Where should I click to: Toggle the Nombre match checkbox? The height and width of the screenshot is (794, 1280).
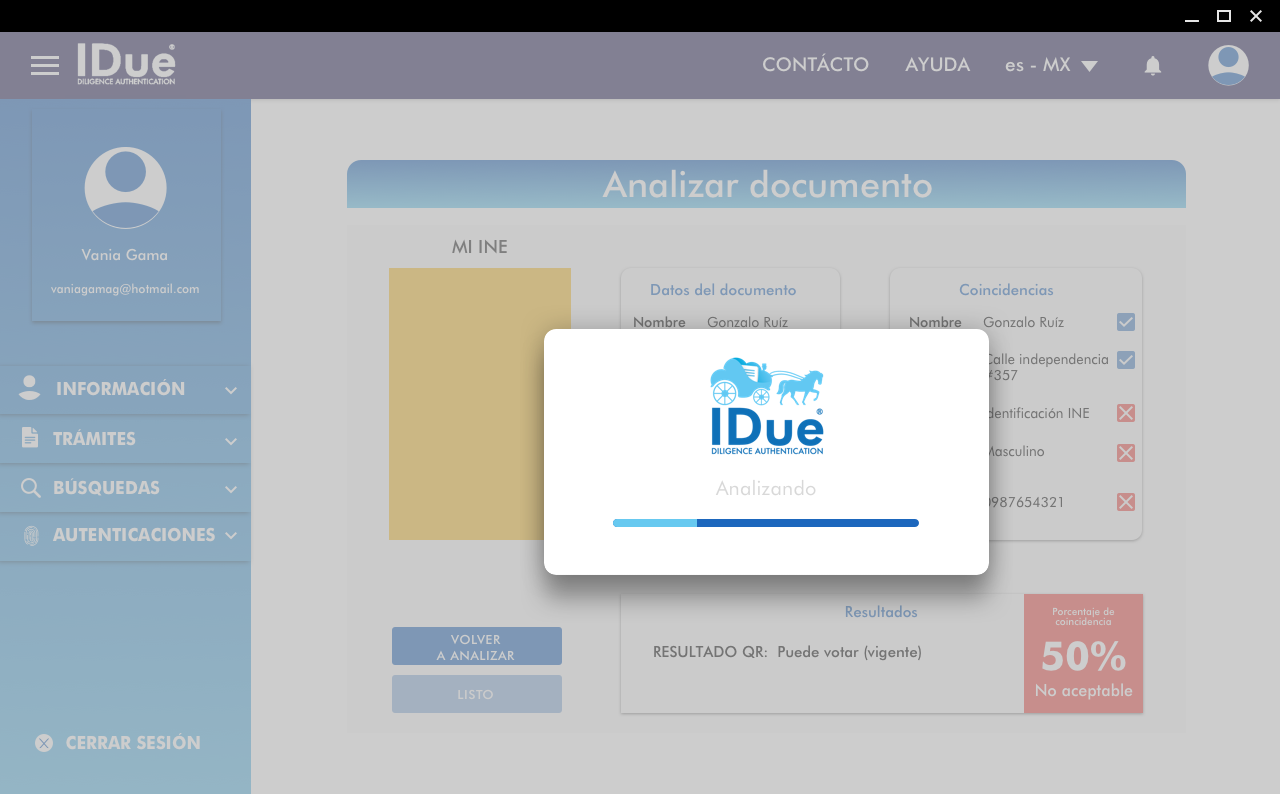[1126, 322]
